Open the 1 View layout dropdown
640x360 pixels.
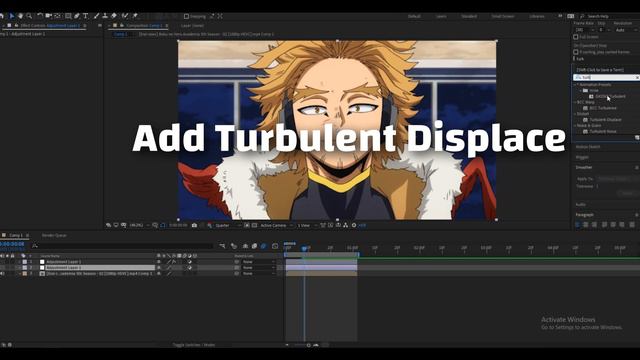click(307, 225)
